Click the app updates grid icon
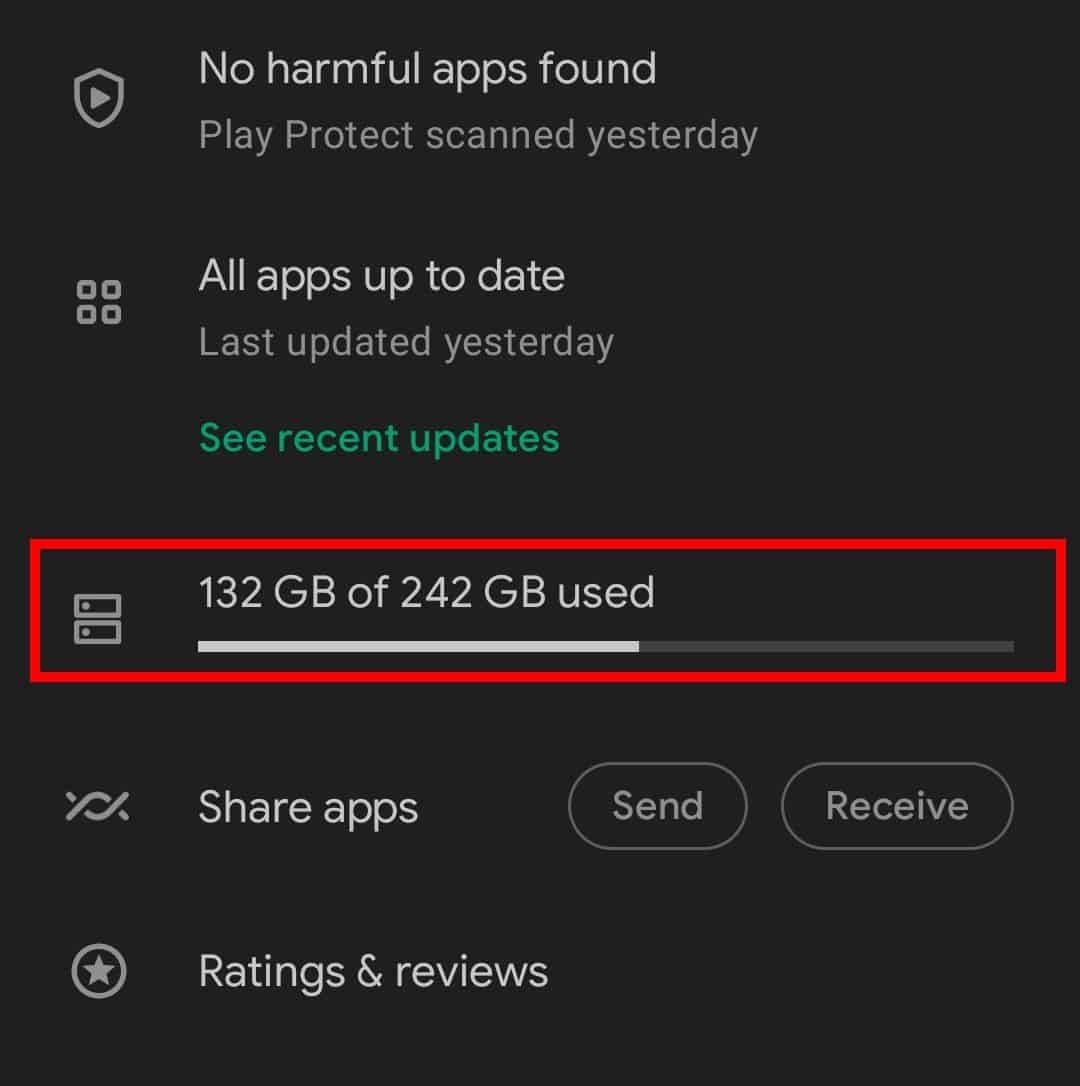1080x1086 pixels. [97, 303]
